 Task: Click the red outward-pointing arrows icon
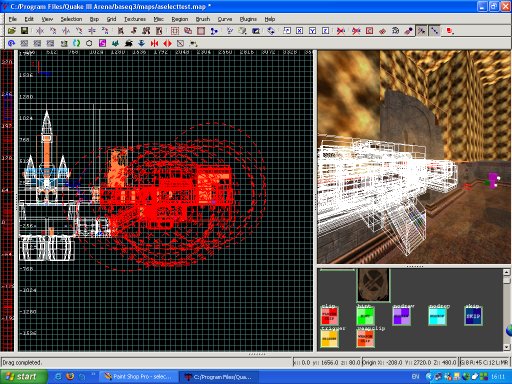pos(167,43)
